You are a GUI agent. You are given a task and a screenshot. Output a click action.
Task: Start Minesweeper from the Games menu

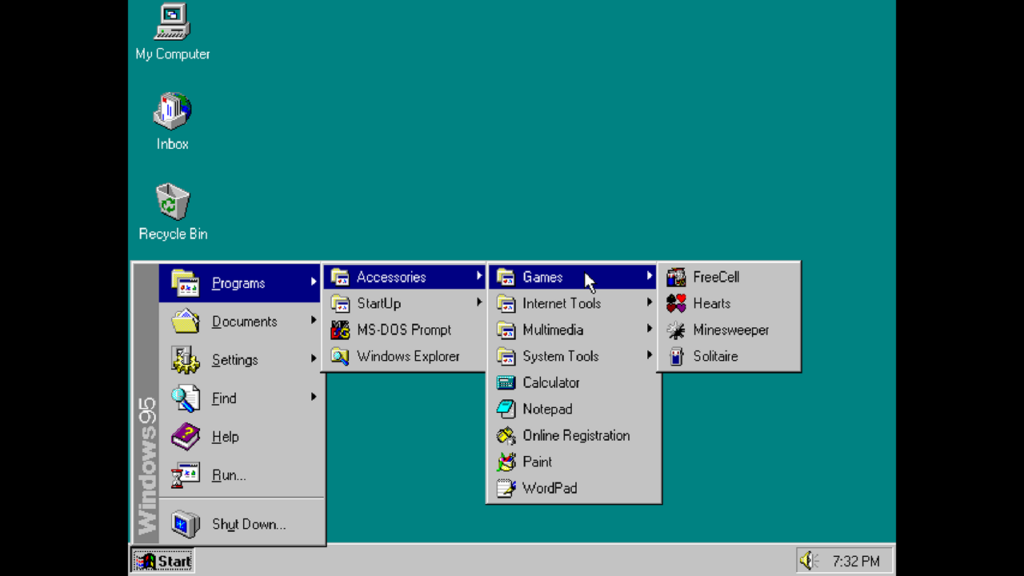coord(729,330)
